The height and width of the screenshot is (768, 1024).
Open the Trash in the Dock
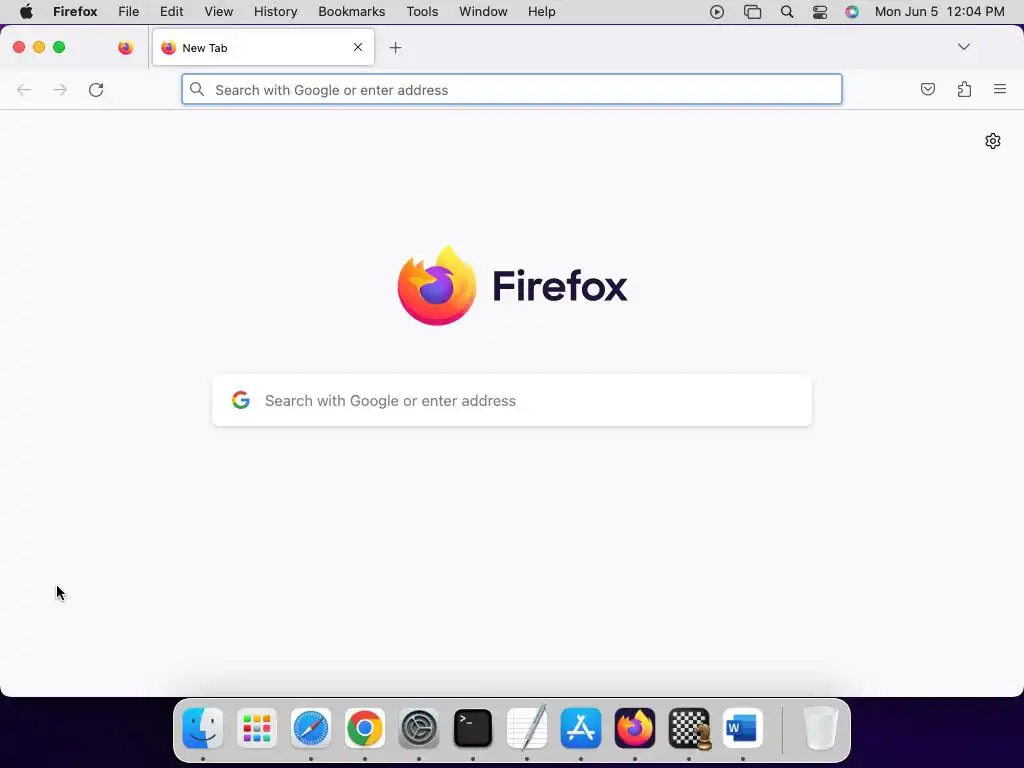(x=820, y=728)
